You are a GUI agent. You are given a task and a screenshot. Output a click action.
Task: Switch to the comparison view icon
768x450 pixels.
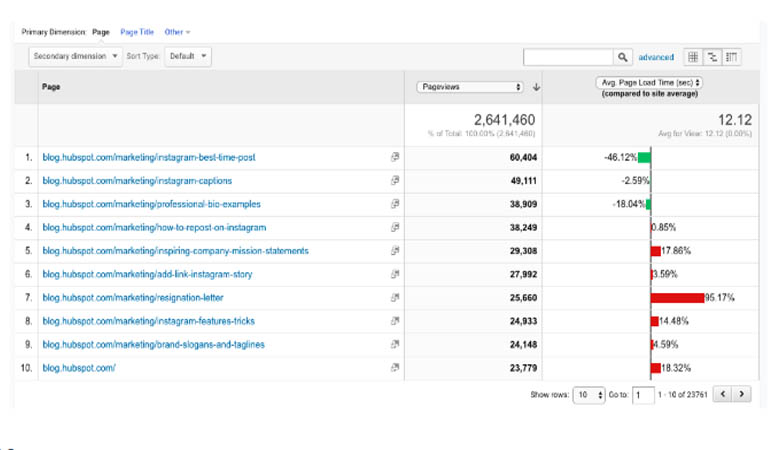(712, 57)
